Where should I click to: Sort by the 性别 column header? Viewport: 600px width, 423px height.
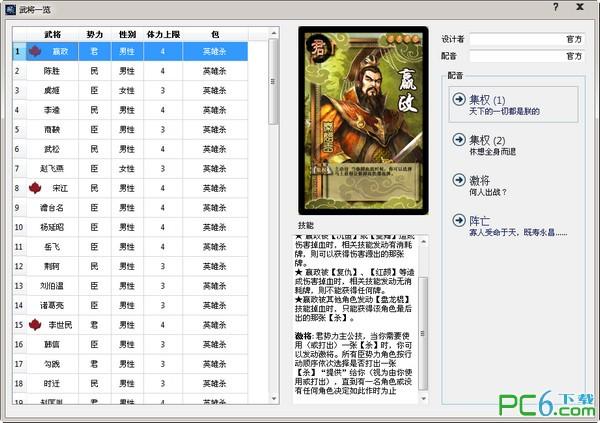pos(127,34)
